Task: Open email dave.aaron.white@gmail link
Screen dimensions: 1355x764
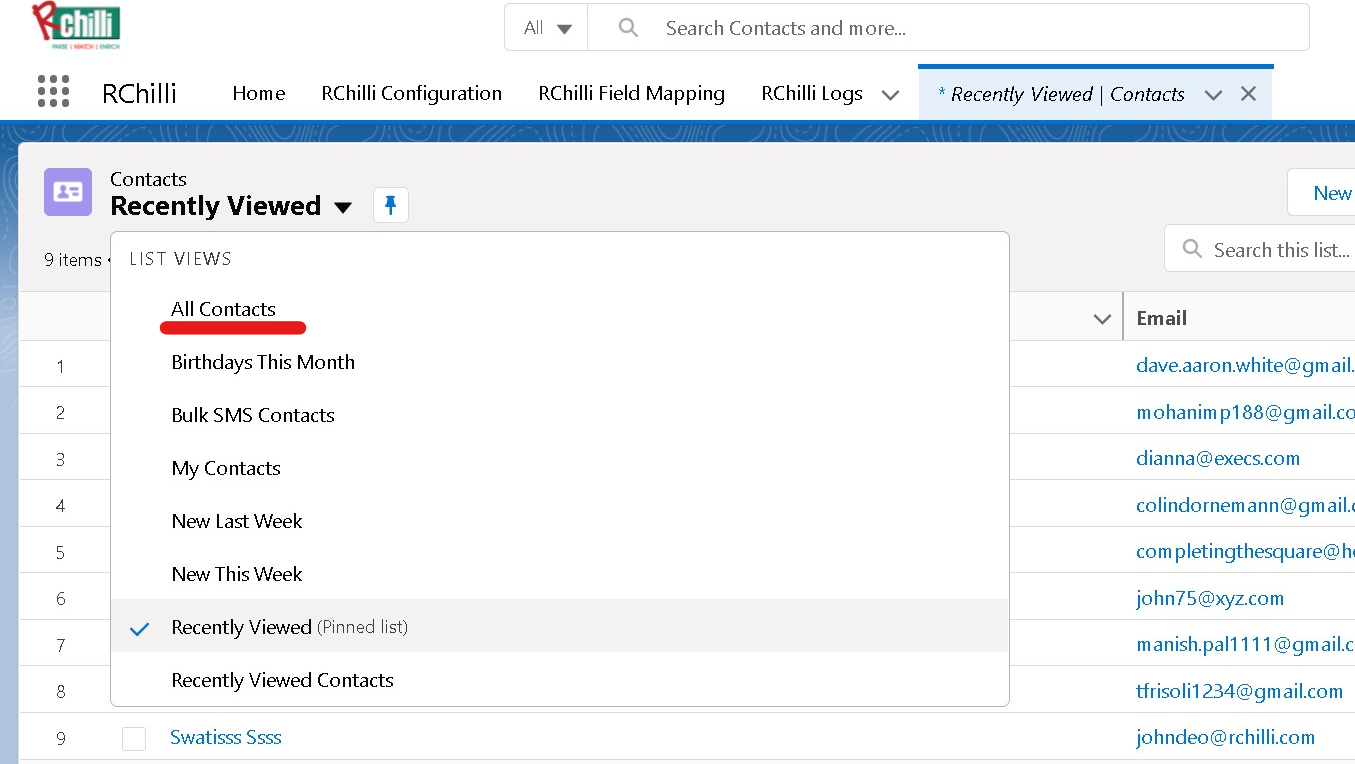Action: (x=1245, y=365)
